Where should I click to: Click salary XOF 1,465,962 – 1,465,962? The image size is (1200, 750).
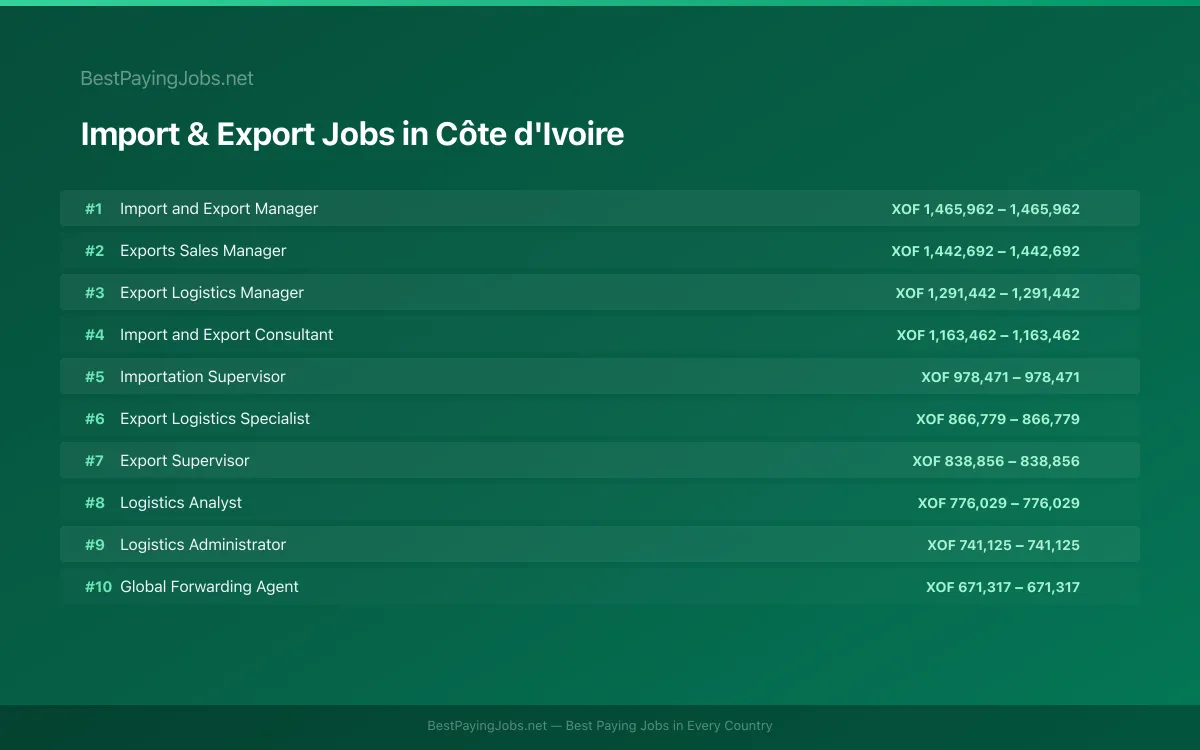(x=986, y=209)
